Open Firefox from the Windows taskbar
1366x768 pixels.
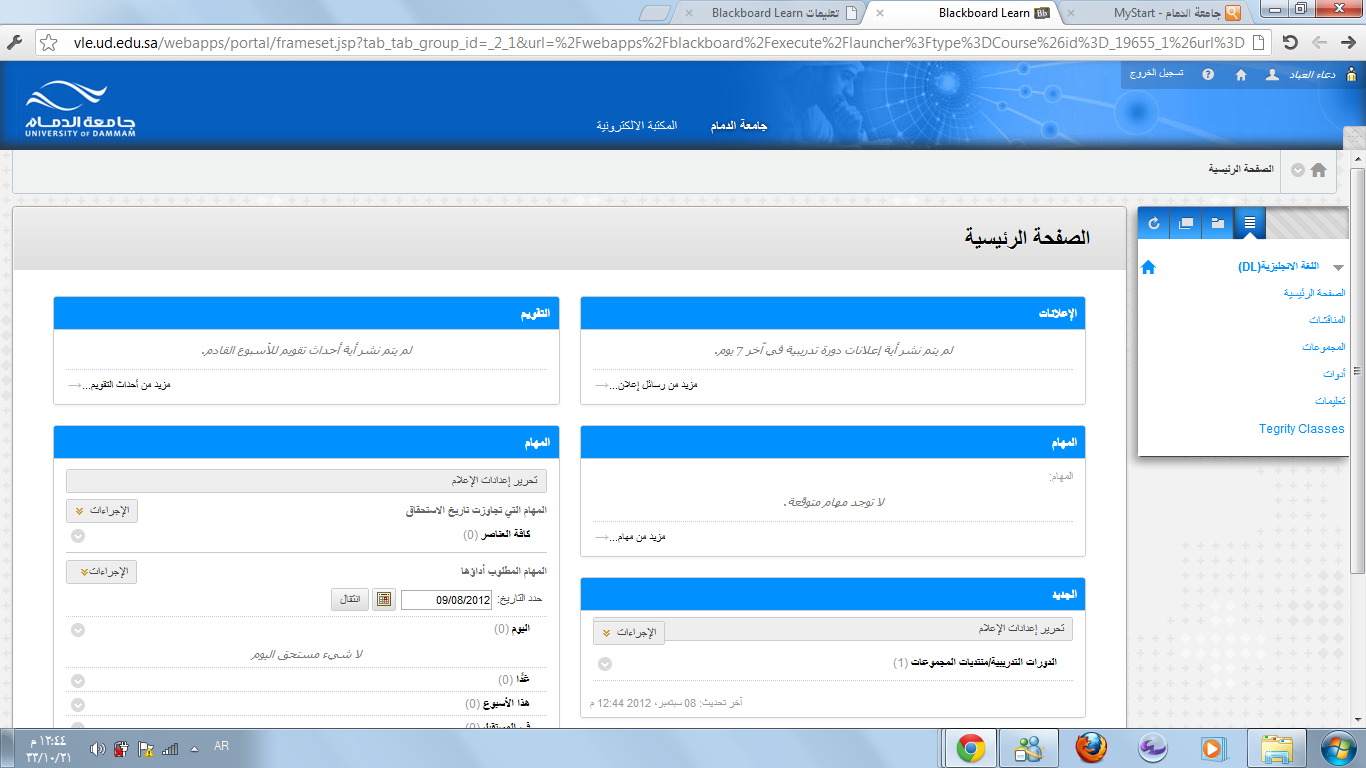[x=1091, y=748]
